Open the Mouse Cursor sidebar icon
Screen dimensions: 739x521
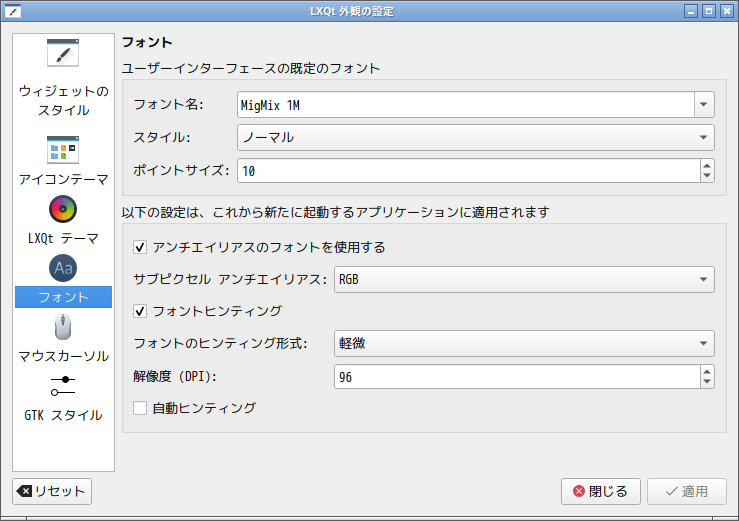click(x=63, y=327)
